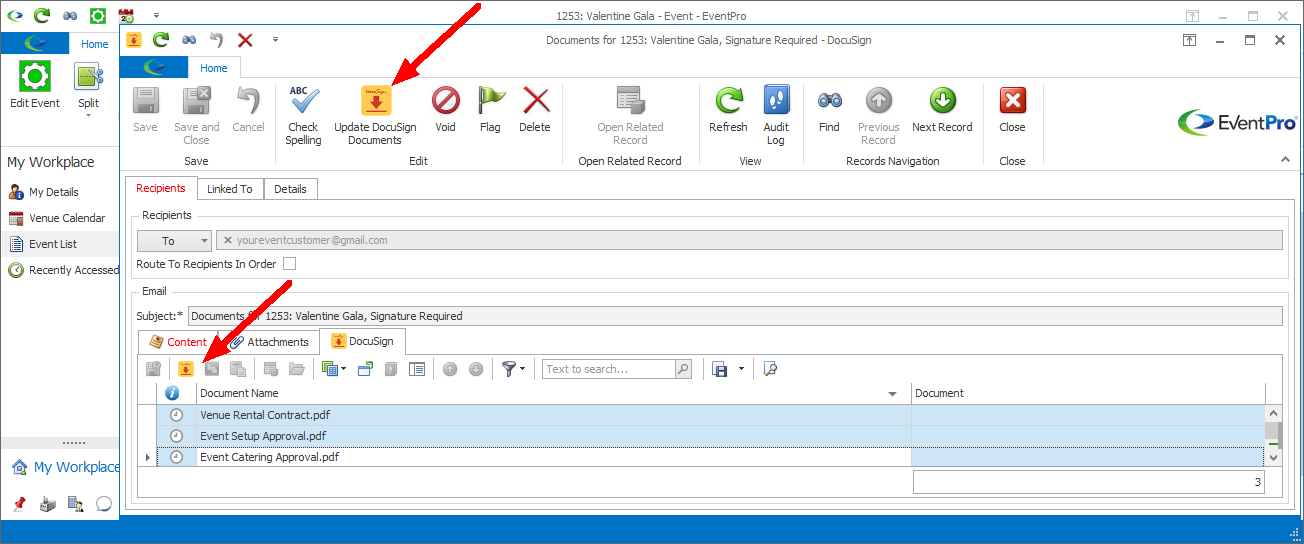Open the Home ribbon tab in the DocuSign window

coord(213,68)
